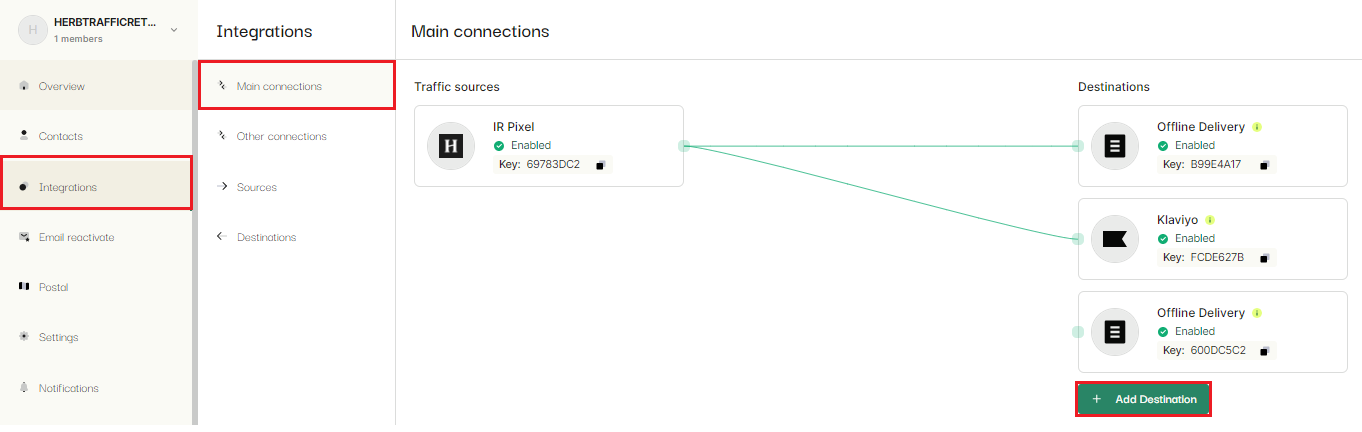This screenshot has width=1362, height=432.
Task: Open Email reactivate page
Action: (76, 237)
